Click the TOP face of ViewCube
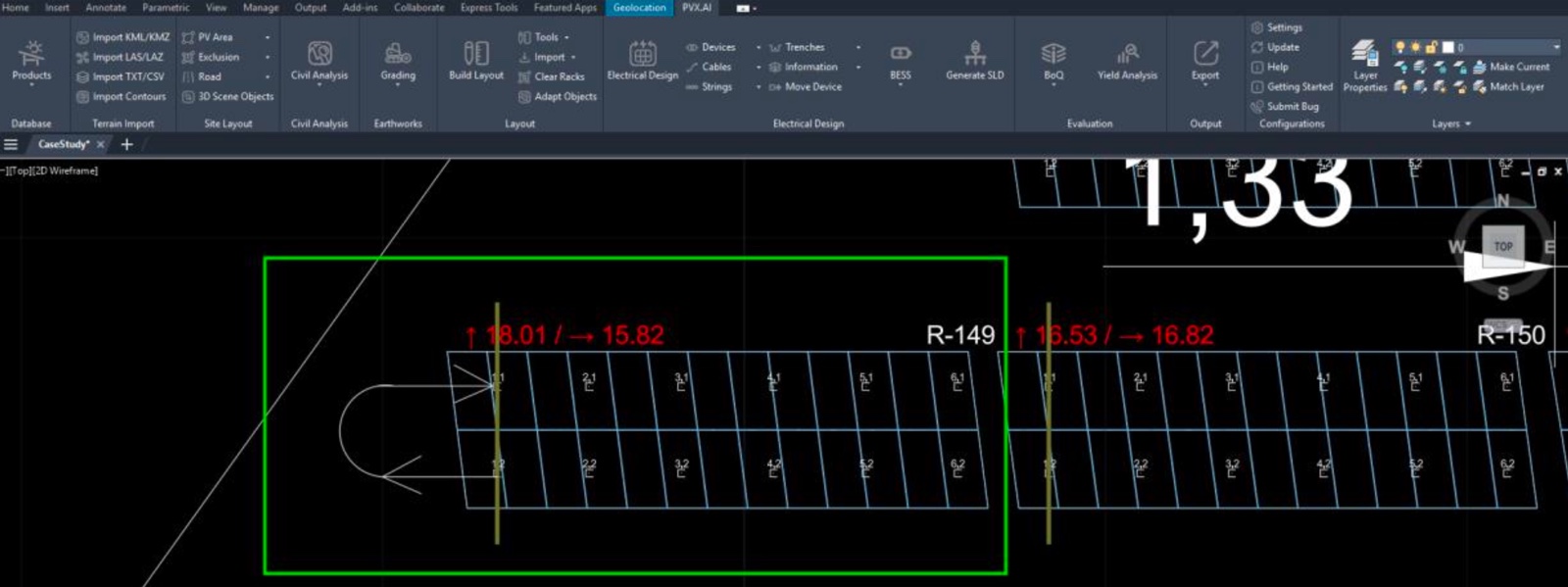The image size is (1568, 587). tap(1503, 246)
